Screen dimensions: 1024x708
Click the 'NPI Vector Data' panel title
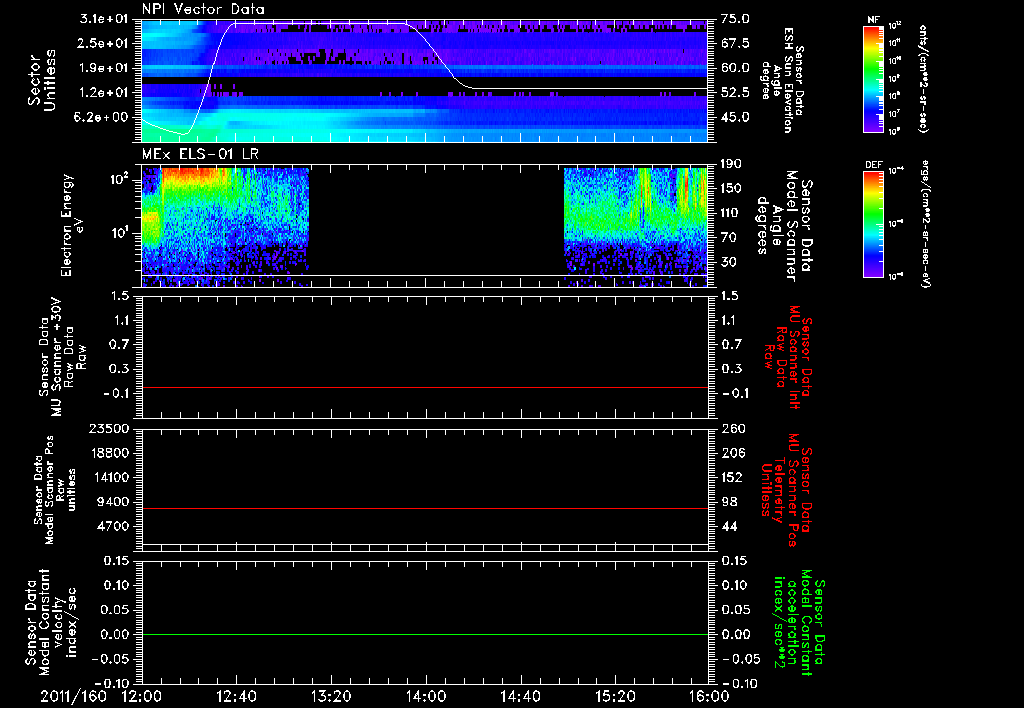pos(203,9)
